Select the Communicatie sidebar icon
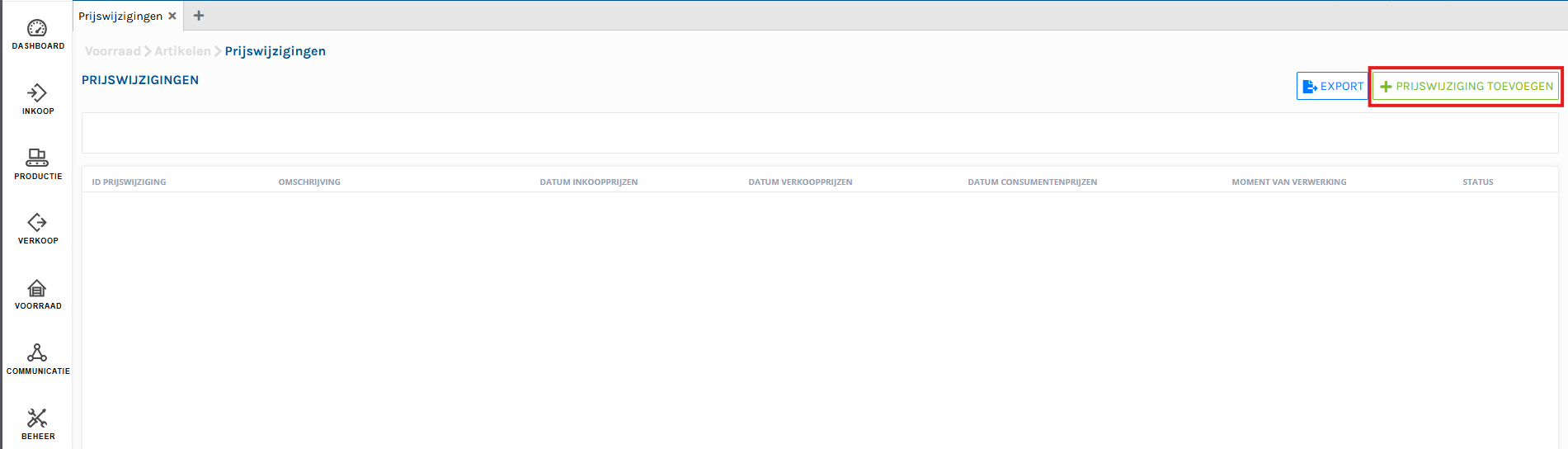Viewport: 1568px width, 449px height. (x=37, y=358)
